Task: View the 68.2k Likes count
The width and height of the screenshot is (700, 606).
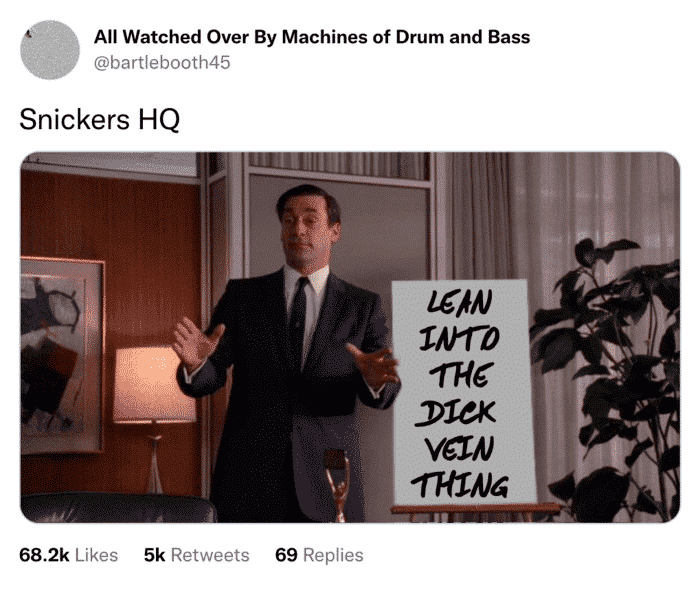Action: [68, 555]
